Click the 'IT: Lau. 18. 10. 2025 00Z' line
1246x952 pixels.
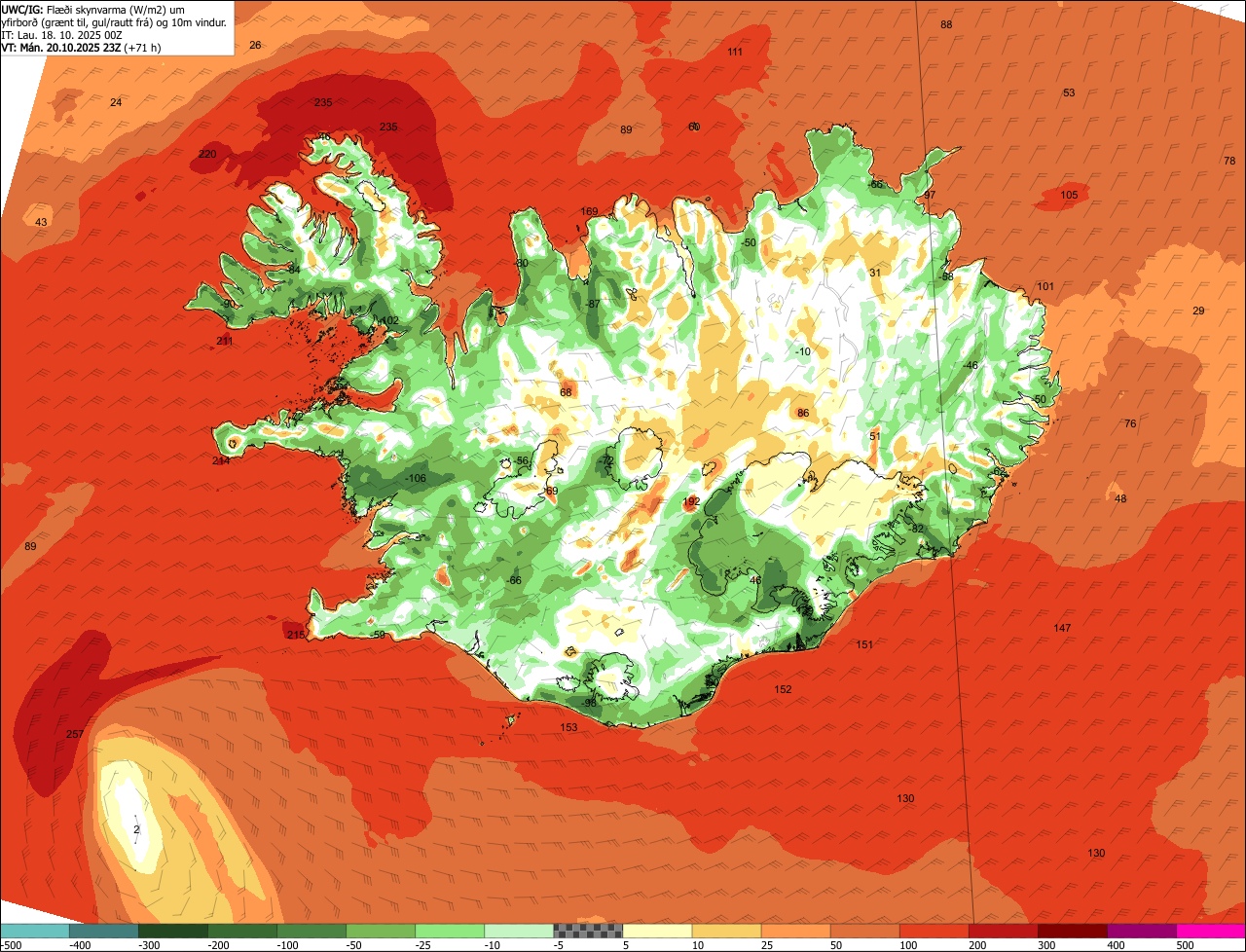pyautogui.click(x=61, y=34)
